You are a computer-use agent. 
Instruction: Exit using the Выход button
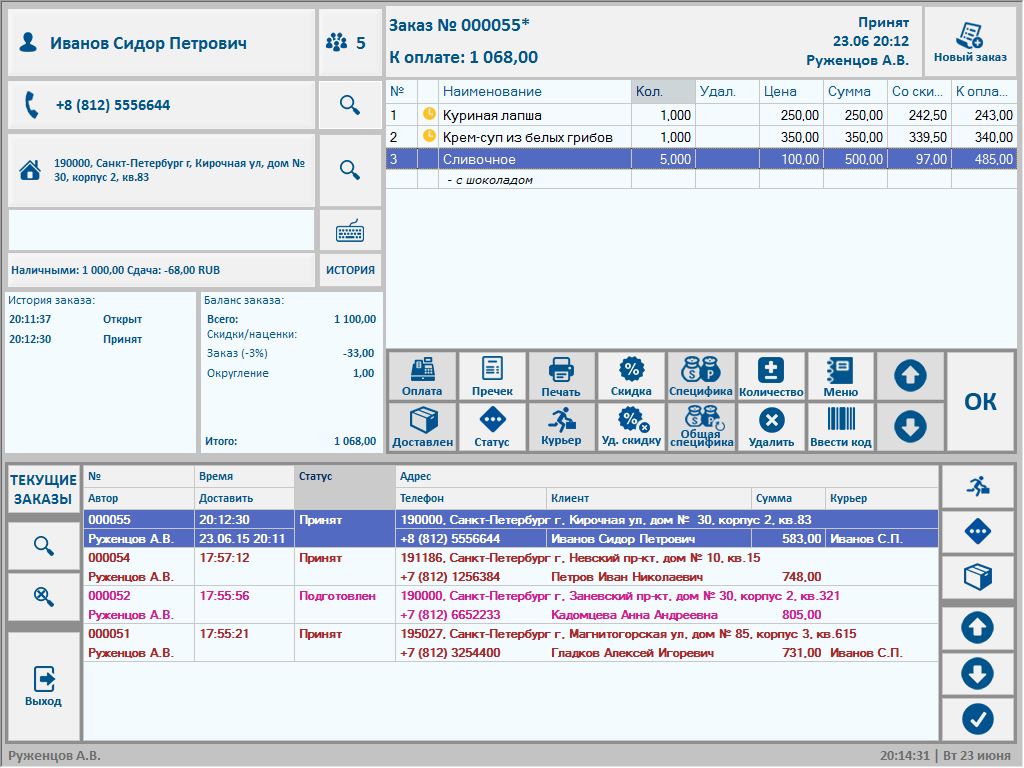pos(44,686)
